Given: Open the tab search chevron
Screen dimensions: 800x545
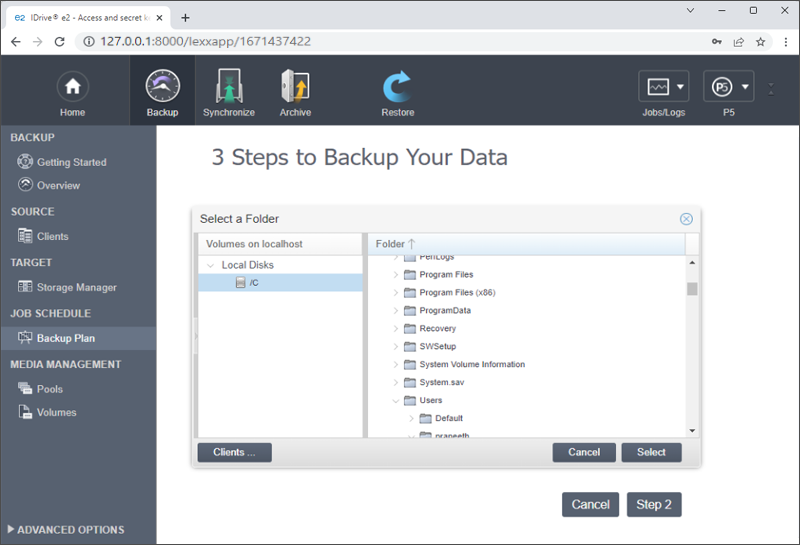Looking at the screenshot, I should (x=690, y=10).
